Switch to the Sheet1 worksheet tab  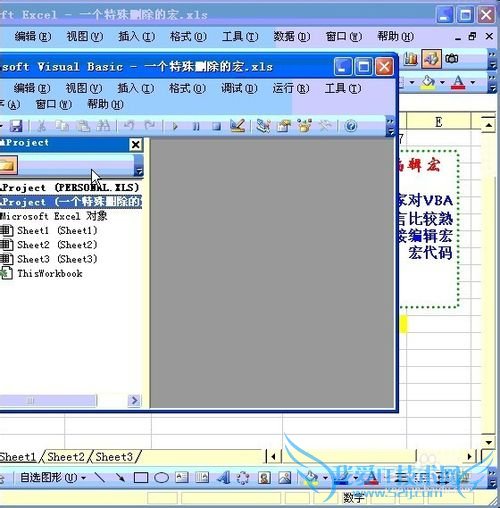click(x=18, y=457)
